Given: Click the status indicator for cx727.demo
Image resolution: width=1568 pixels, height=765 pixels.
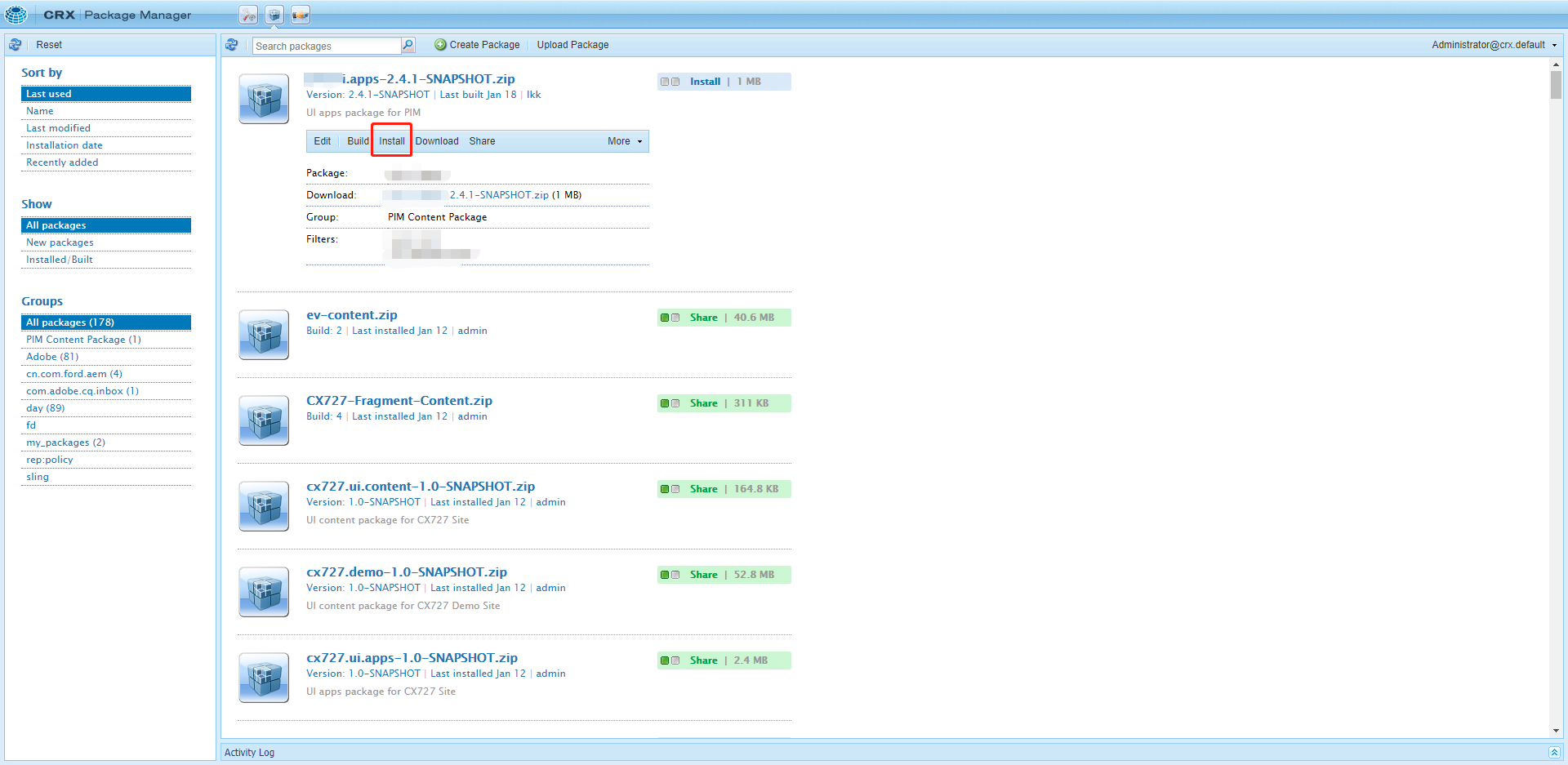Looking at the screenshot, I should [670, 575].
